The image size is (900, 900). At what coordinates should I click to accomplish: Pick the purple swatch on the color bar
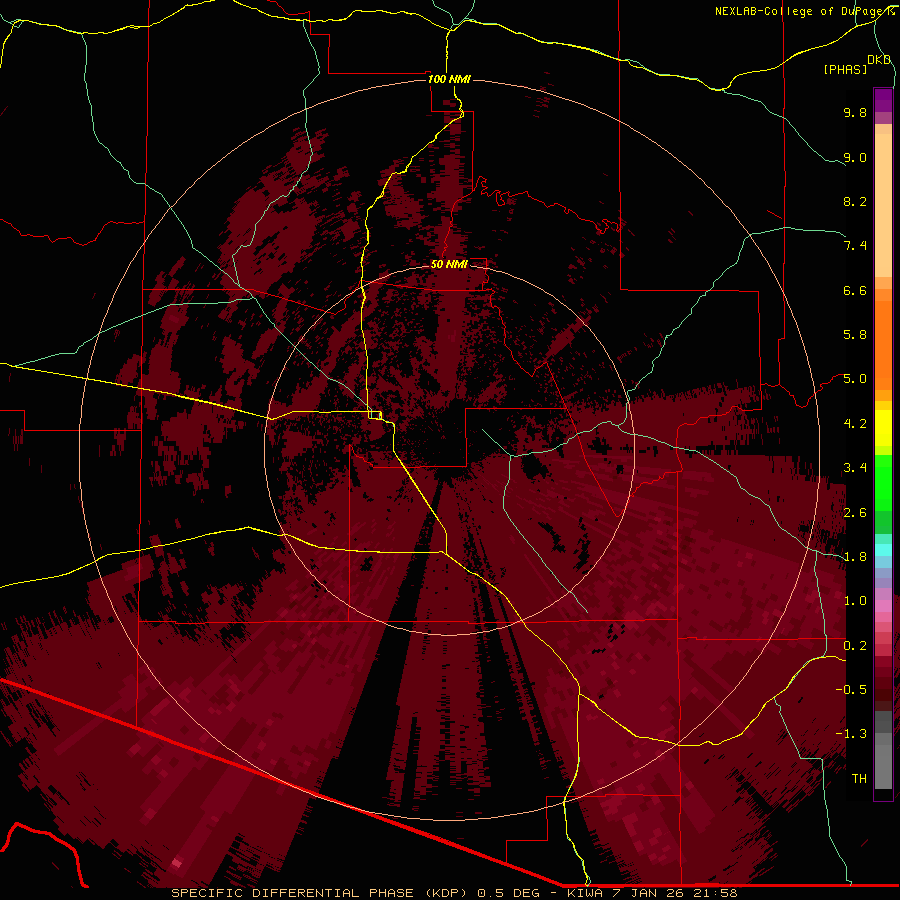tap(883, 100)
